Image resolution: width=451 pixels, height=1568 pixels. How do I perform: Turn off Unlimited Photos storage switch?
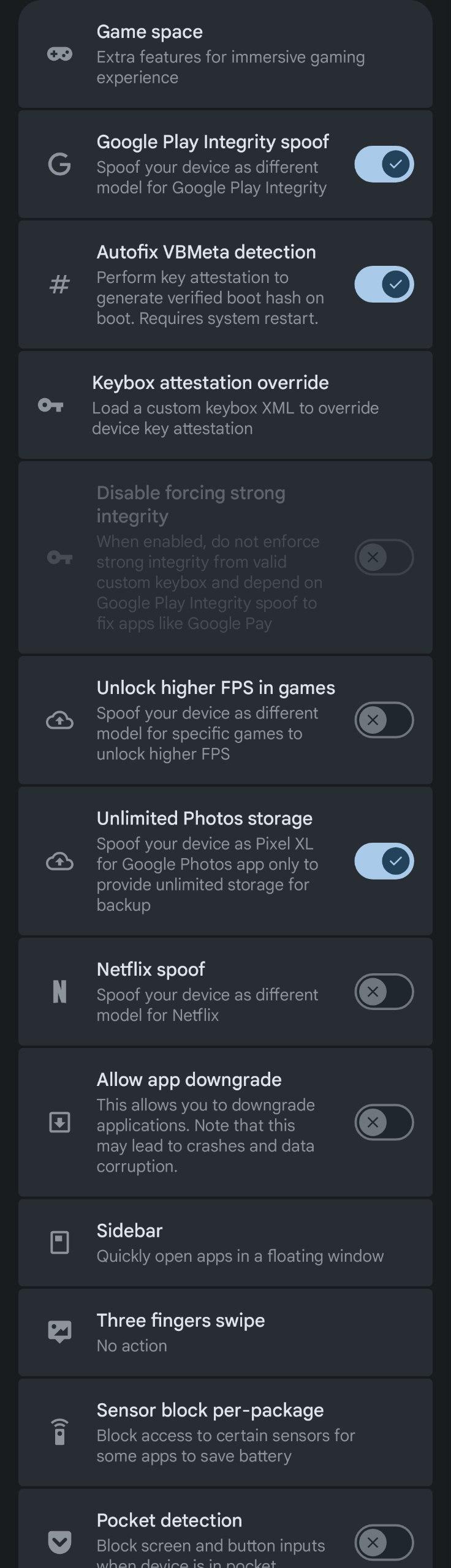pos(384,861)
